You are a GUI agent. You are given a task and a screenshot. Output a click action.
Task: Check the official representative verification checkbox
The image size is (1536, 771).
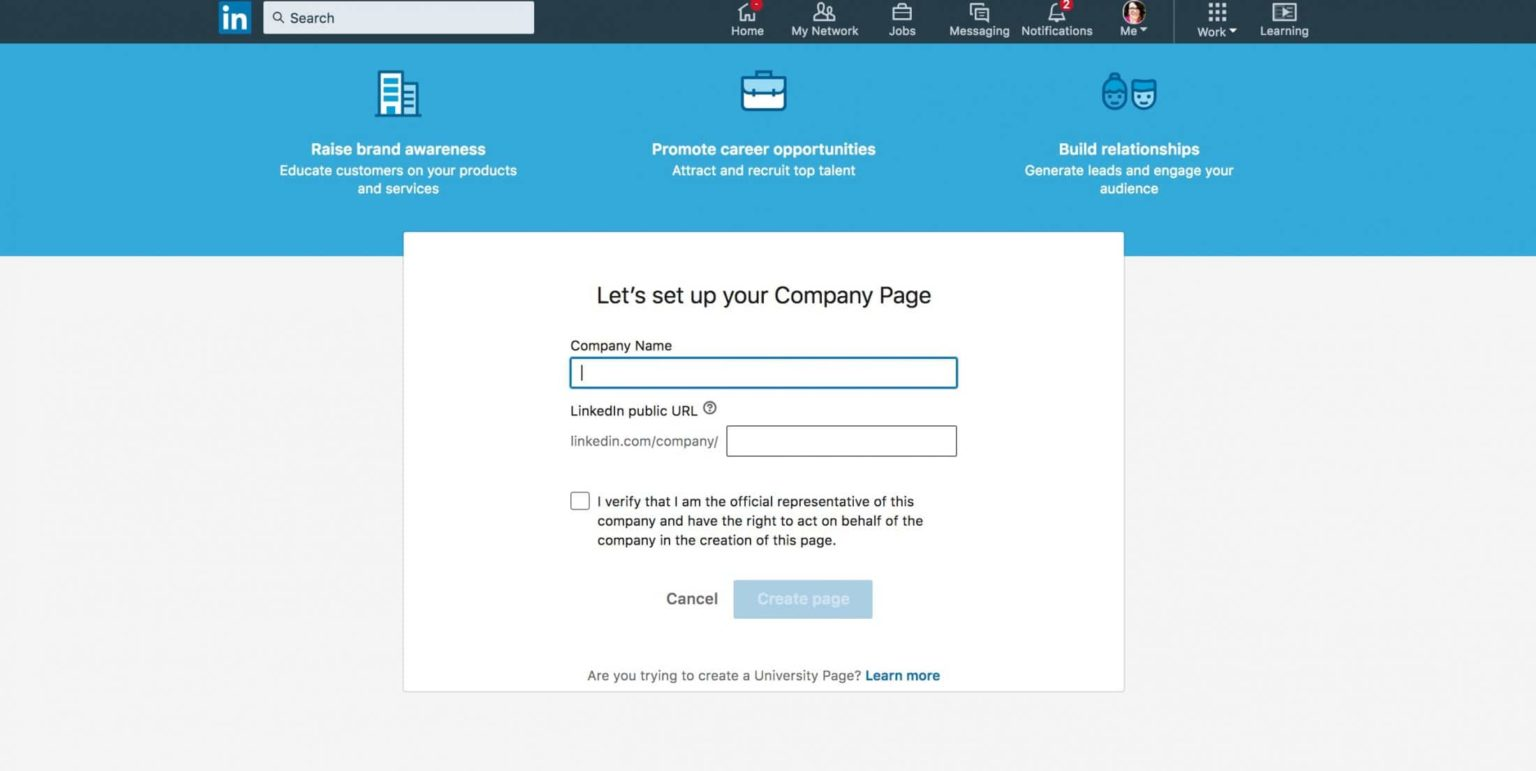[x=580, y=501]
